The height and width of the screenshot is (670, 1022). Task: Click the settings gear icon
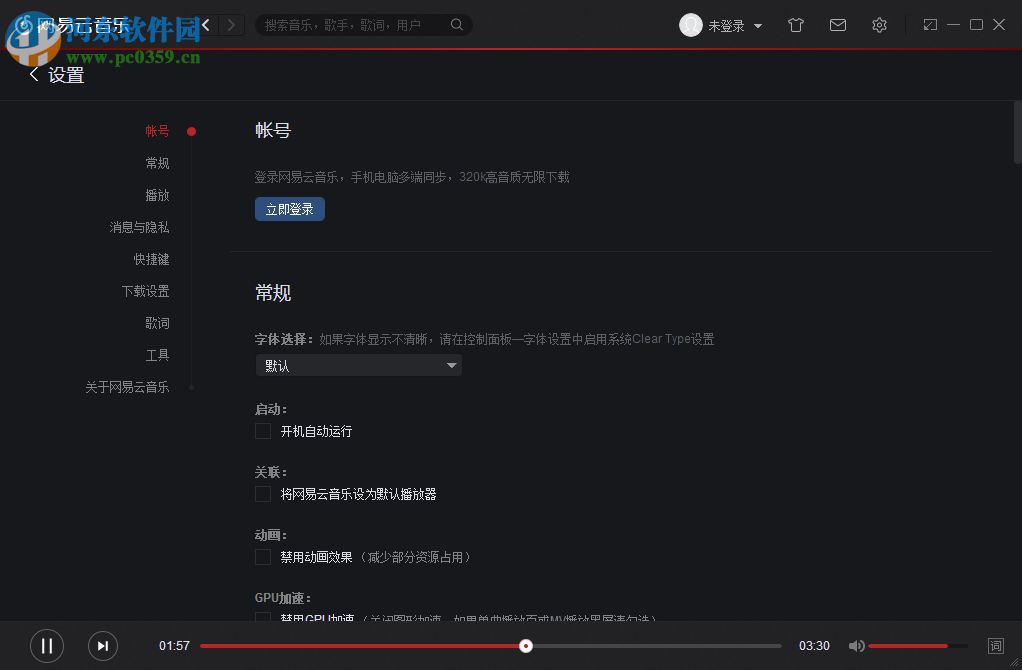click(x=879, y=24)
